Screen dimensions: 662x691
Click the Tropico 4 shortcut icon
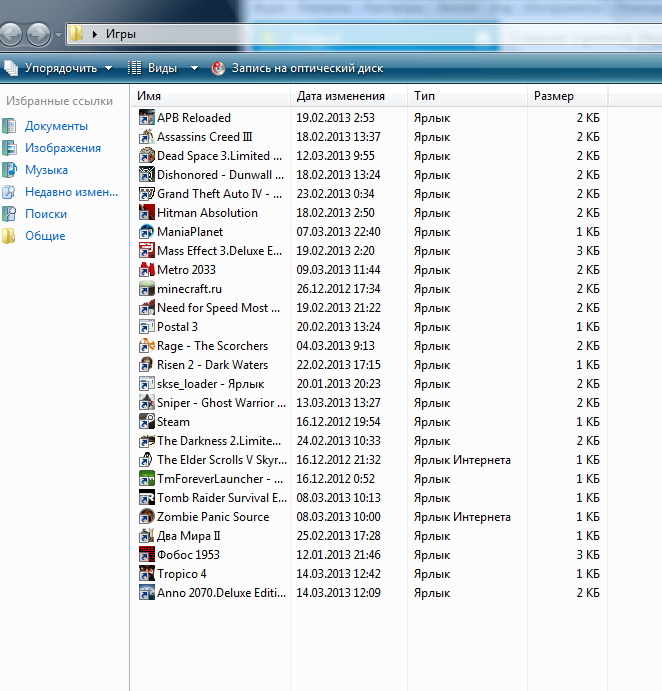[146, 573]
